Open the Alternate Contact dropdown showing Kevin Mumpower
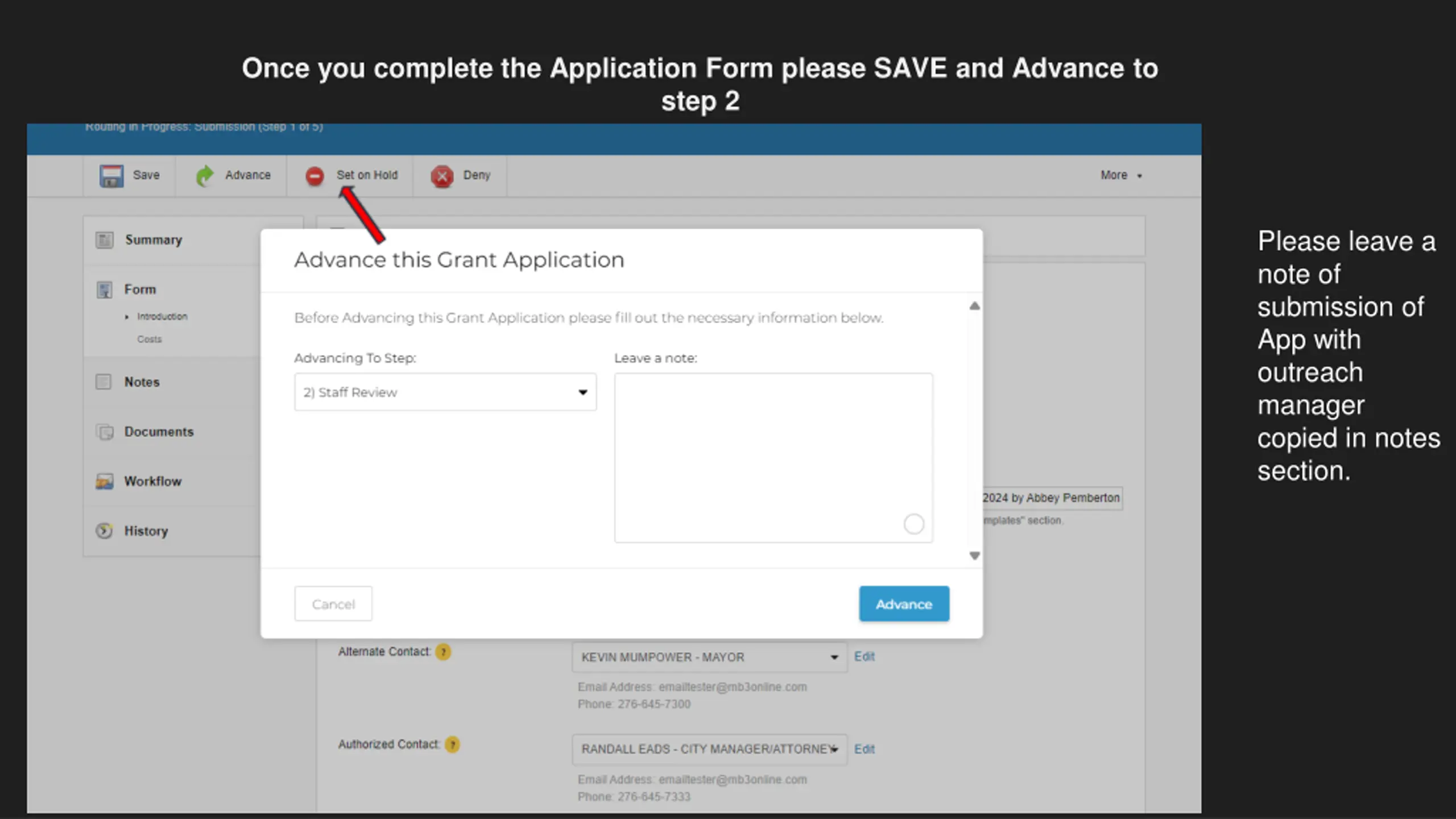This screenshot has width=1456, height=819. pyautogui.click(x=709, y=657)
